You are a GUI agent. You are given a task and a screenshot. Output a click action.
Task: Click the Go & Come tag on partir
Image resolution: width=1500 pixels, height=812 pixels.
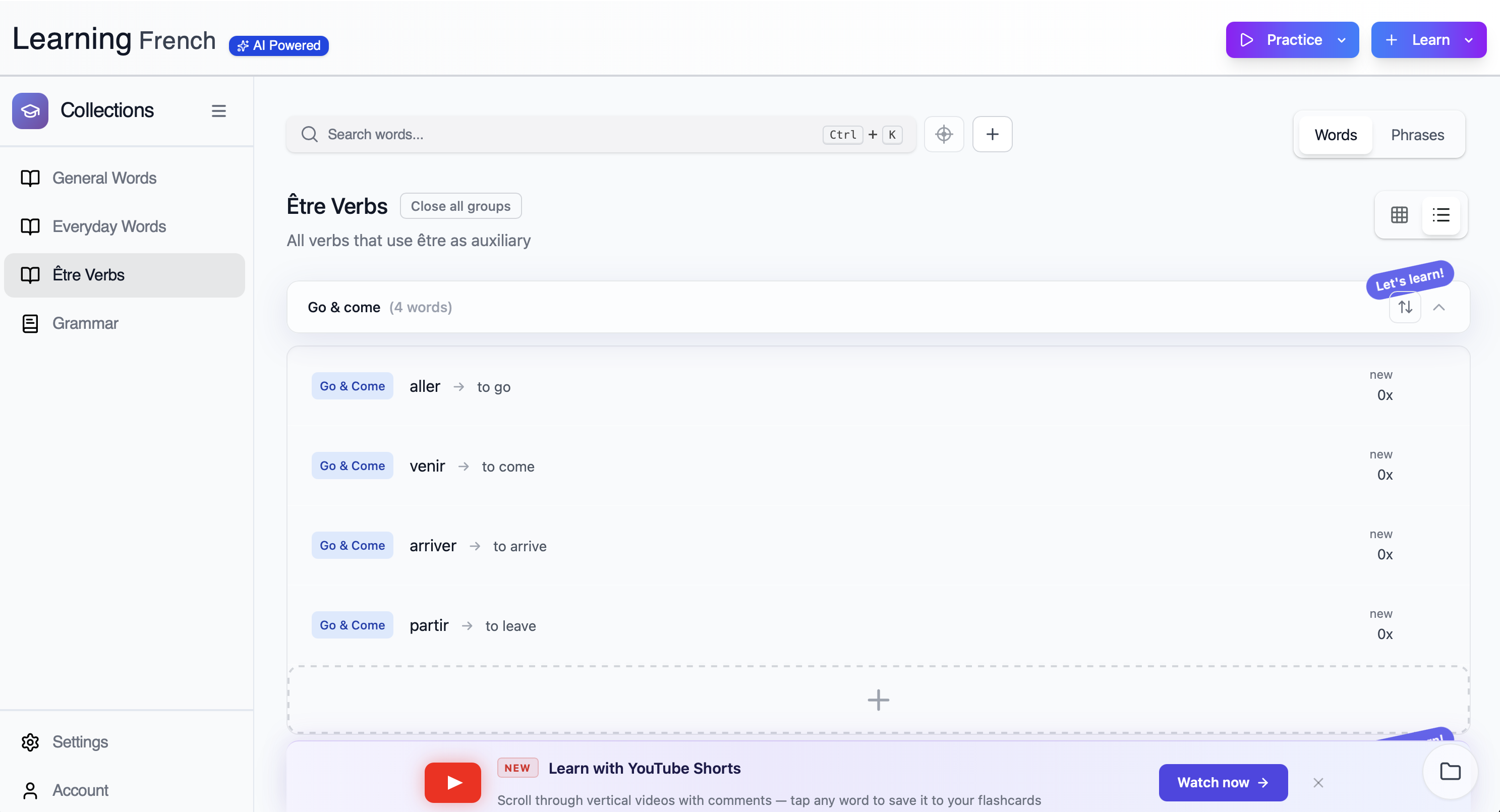click(x=352, y=625)
